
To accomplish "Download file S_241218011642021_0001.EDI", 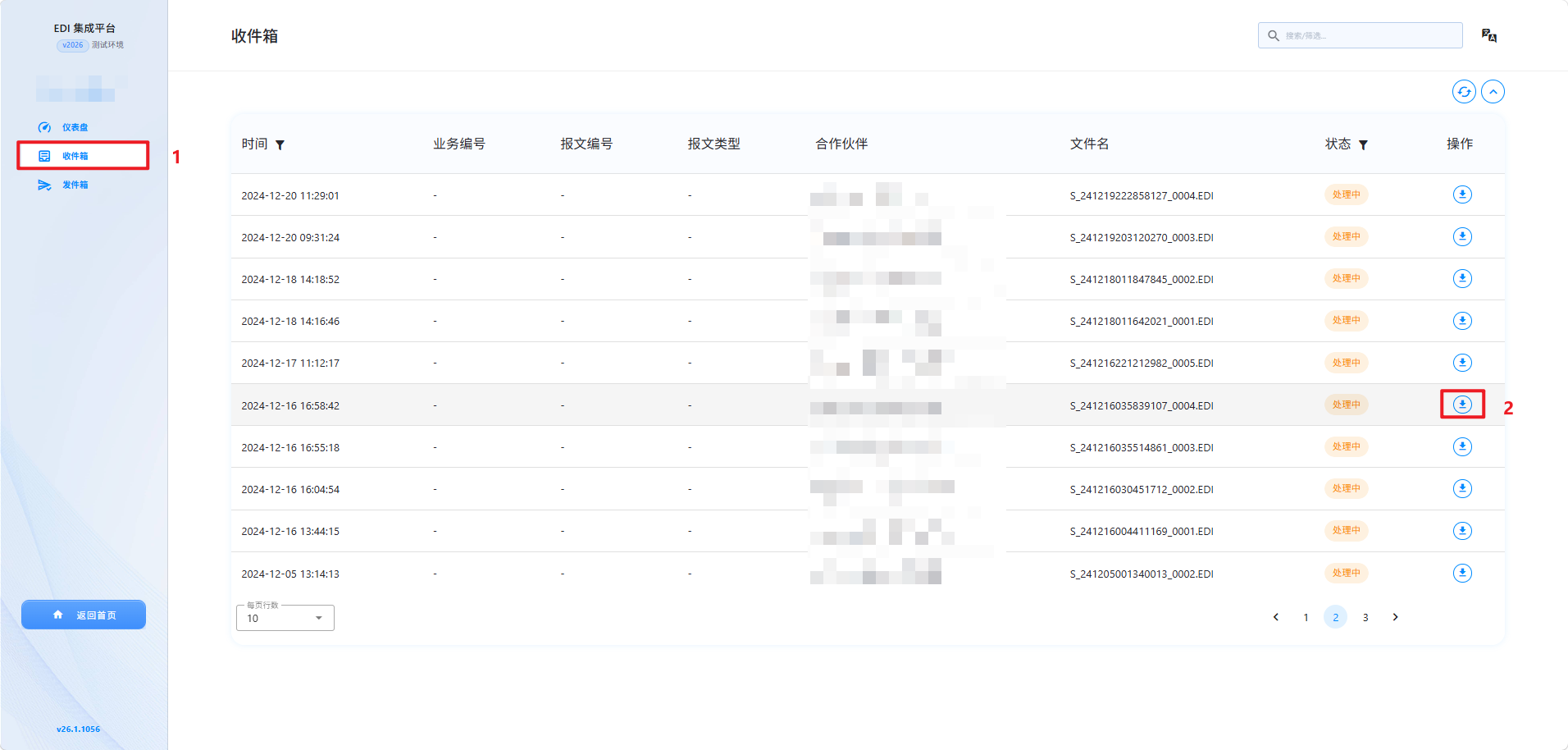I will (x=1462, y=321).
